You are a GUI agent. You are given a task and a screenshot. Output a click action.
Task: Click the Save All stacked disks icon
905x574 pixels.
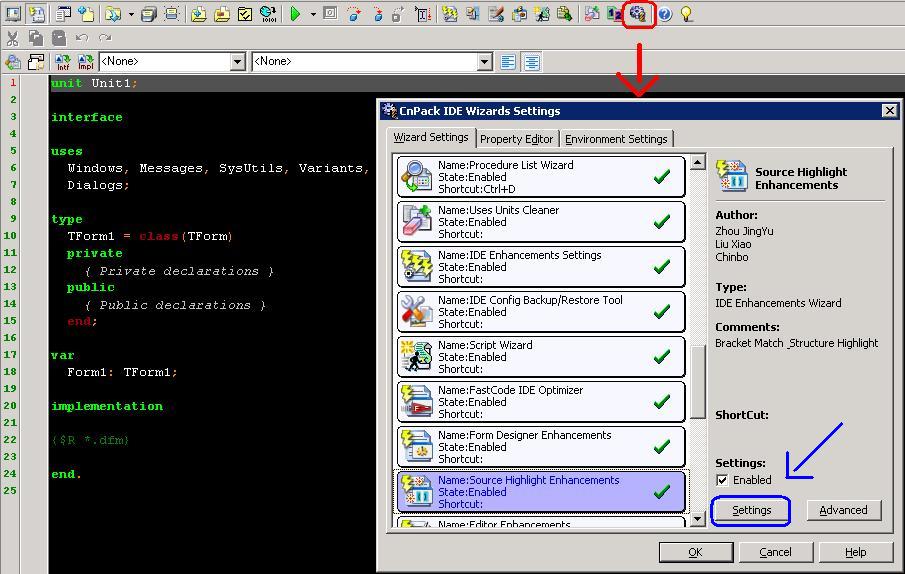coord(148,14)
